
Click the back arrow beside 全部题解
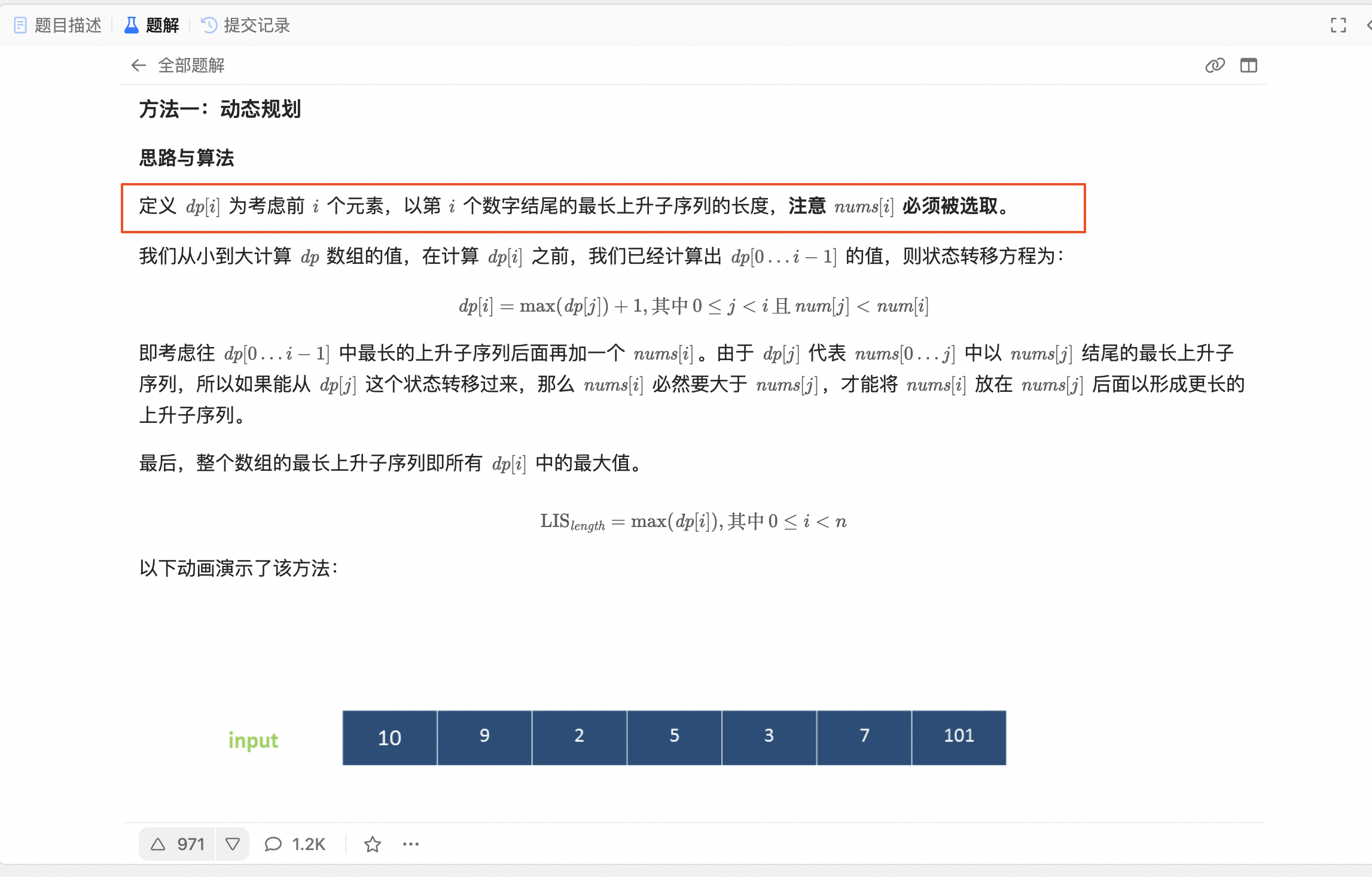(x=139, y=65)
